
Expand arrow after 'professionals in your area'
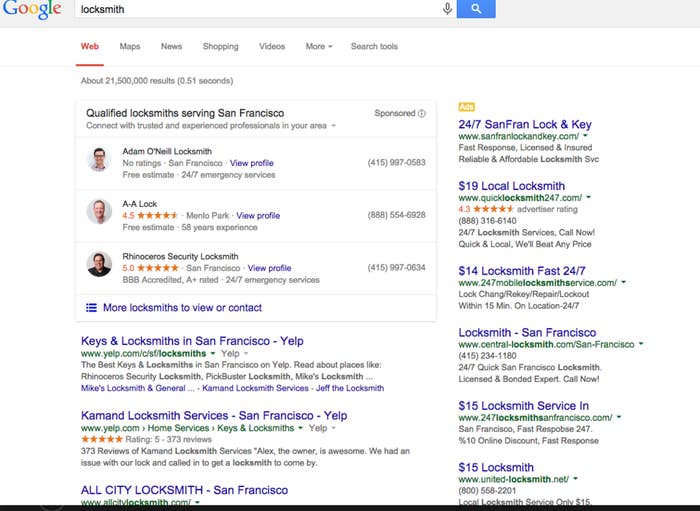[333, 126]
